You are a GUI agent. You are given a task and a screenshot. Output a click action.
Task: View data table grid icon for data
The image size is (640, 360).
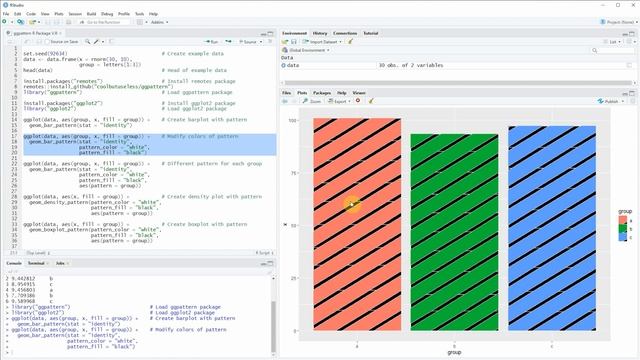[629, 65]
